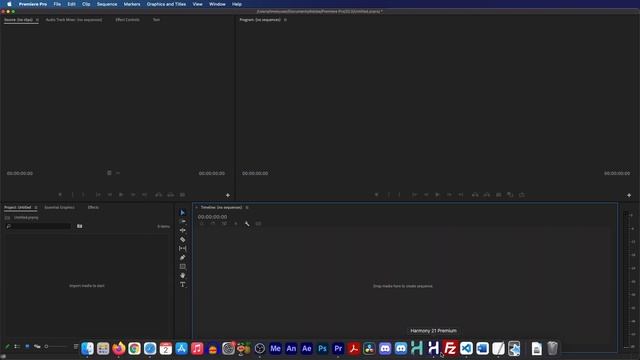640x360 pixels.
Task: Toggle snap in Timeline controls
Action: click(213, 224)
